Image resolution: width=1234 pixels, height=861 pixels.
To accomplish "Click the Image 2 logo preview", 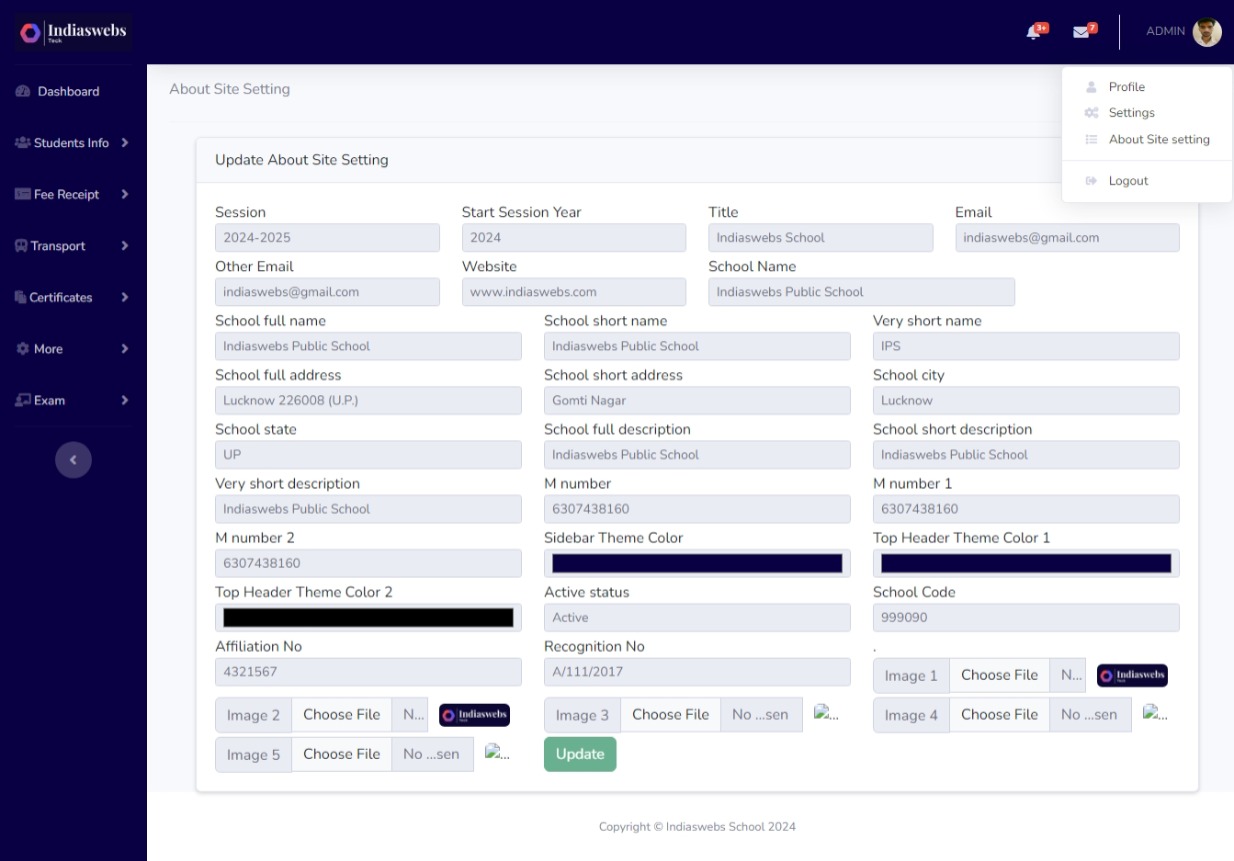I will [x=474, y=715].
